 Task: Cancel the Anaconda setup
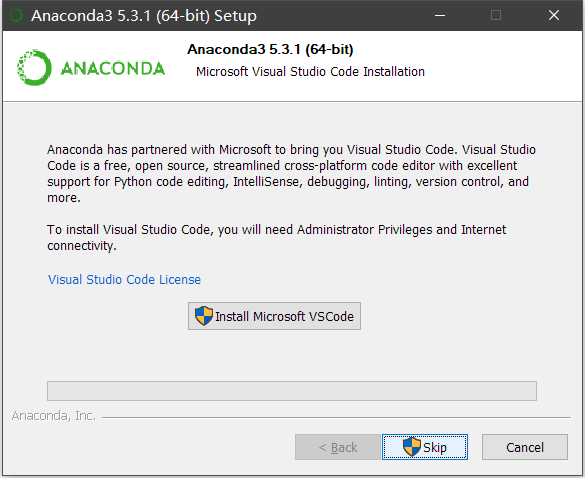click(x=525, y=447)
